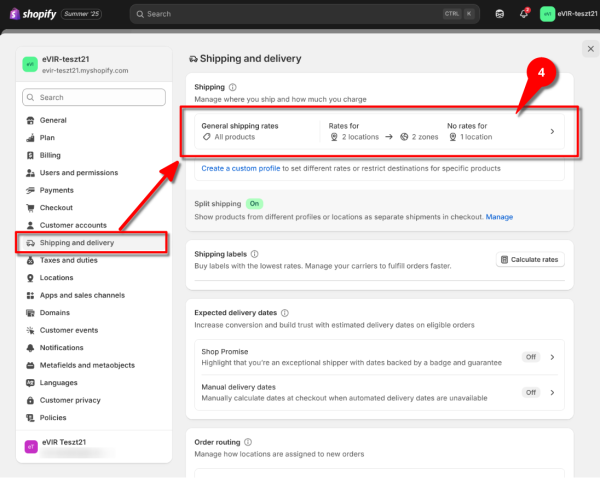Screen dimensions: 600x478
Task: Click the Shipping labels info icon
Action: pos(255,254)
